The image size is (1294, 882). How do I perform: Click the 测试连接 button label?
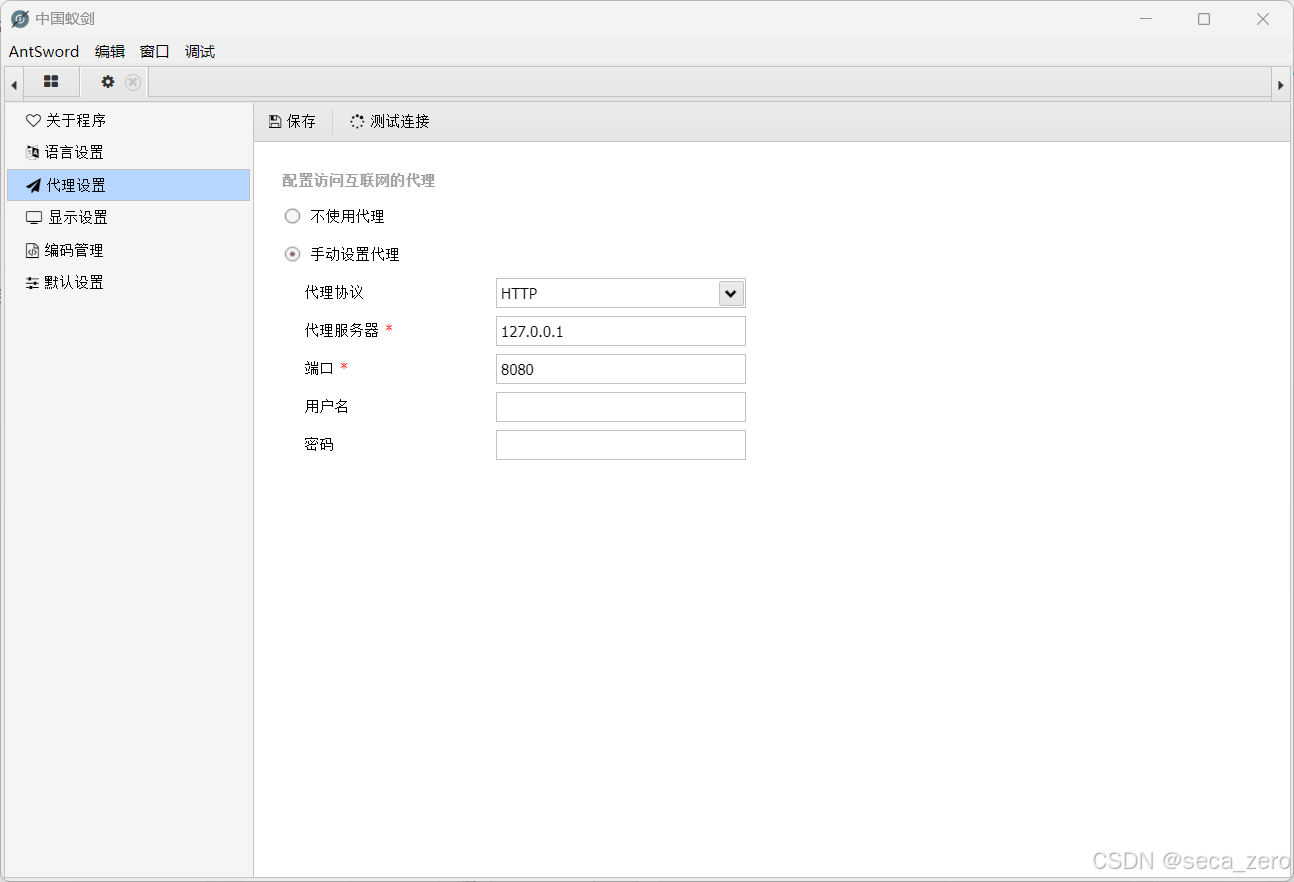point(400,122)
